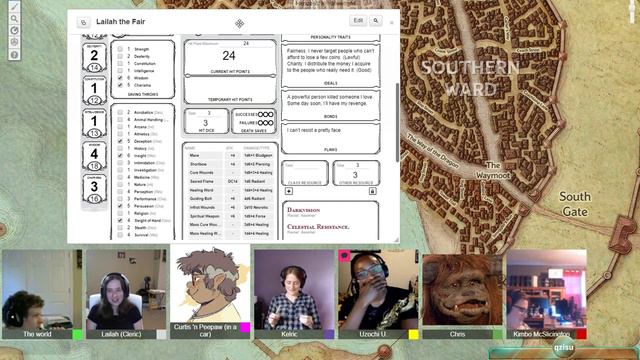640x360 pixels.
Task: Click the move handle on the character sheet header
Action: [x=240, y=23]
